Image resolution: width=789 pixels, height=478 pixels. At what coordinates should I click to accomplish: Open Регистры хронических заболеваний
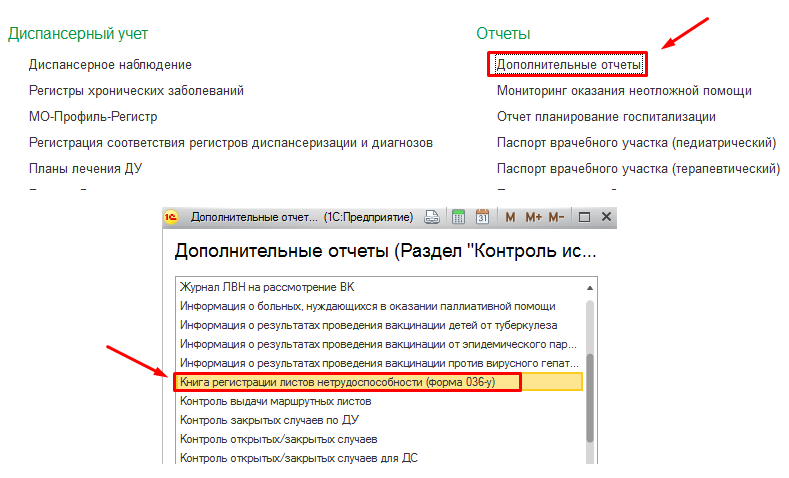pos(136,91)
